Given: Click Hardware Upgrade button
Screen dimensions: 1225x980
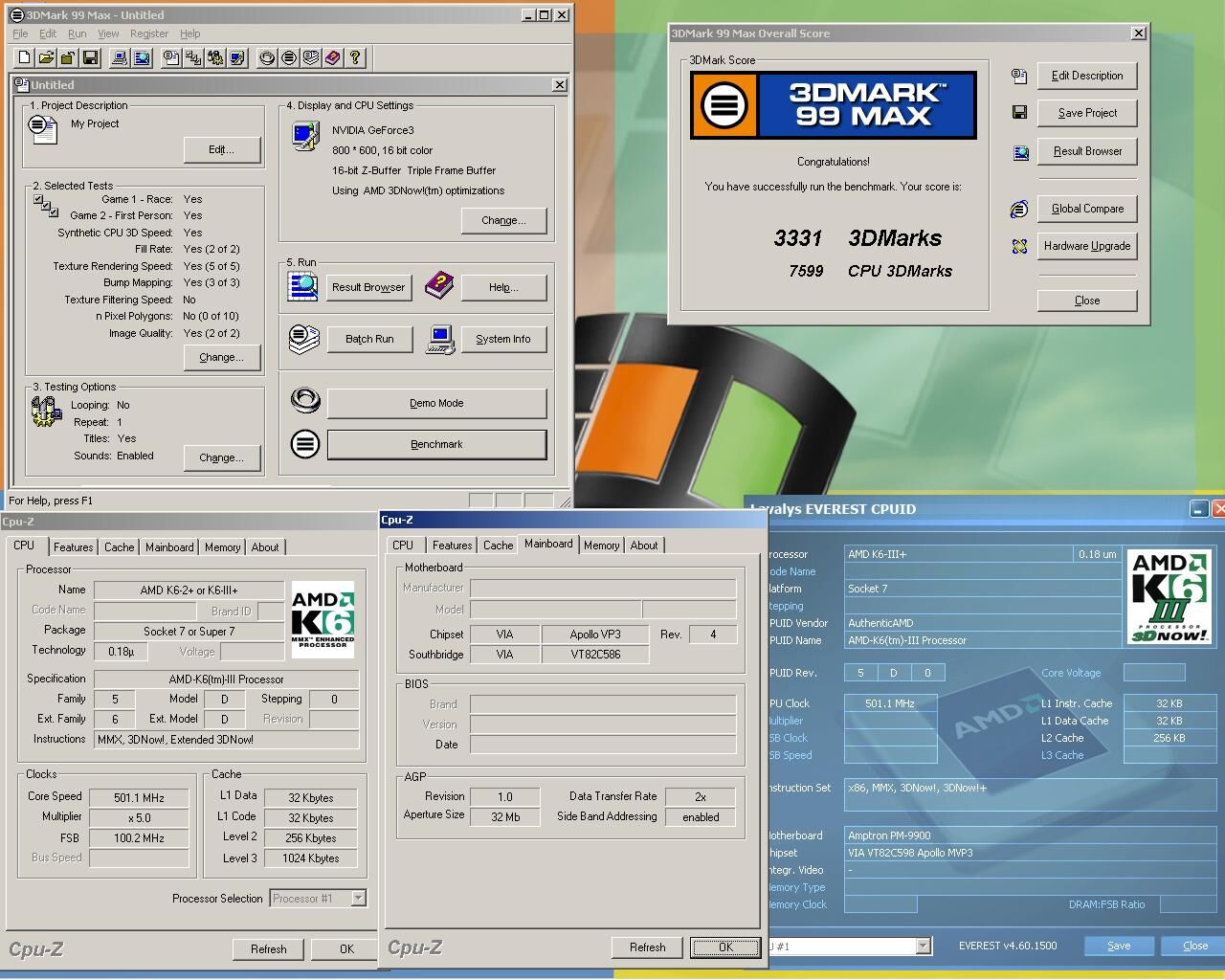Looking at the screenshot, I should pos(1087,246).
